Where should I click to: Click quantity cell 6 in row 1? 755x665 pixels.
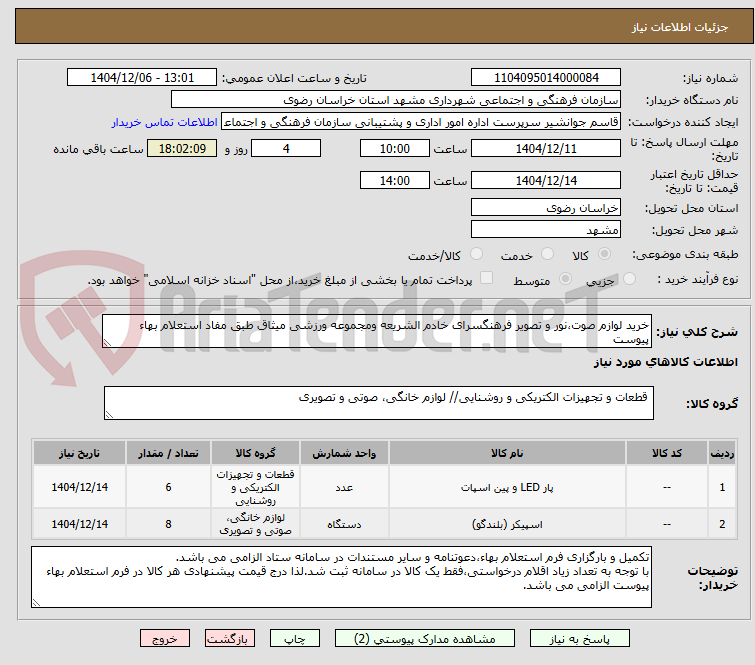[x=168, y=487]
